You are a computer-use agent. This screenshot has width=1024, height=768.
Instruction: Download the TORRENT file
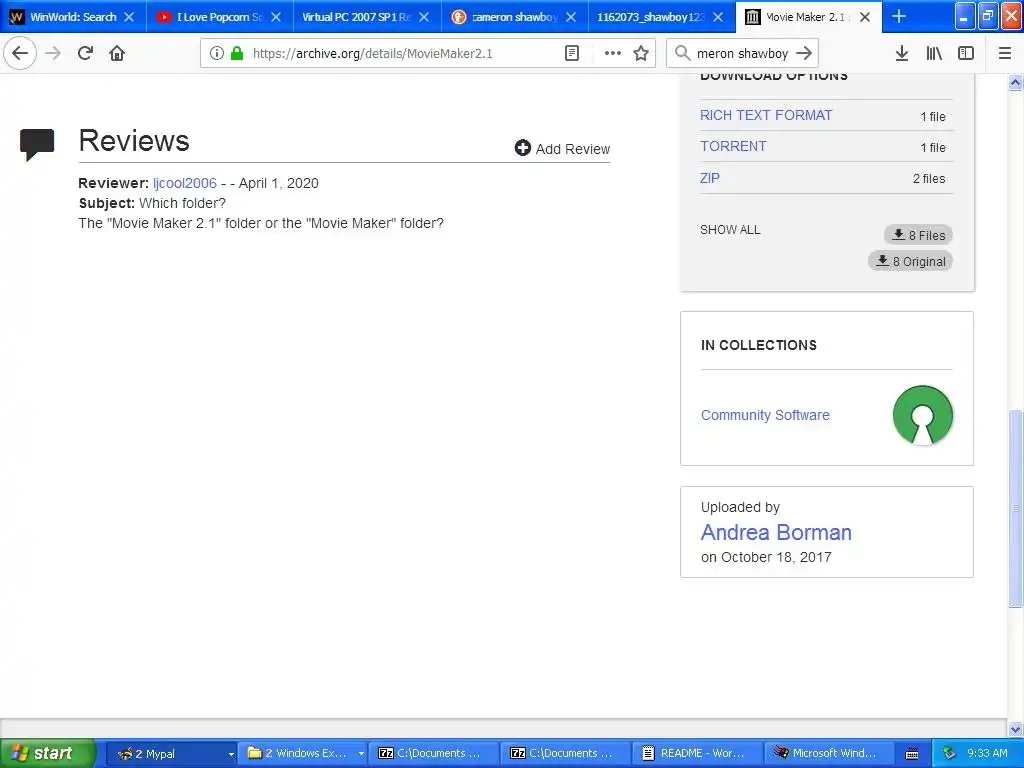click(733, 146)
